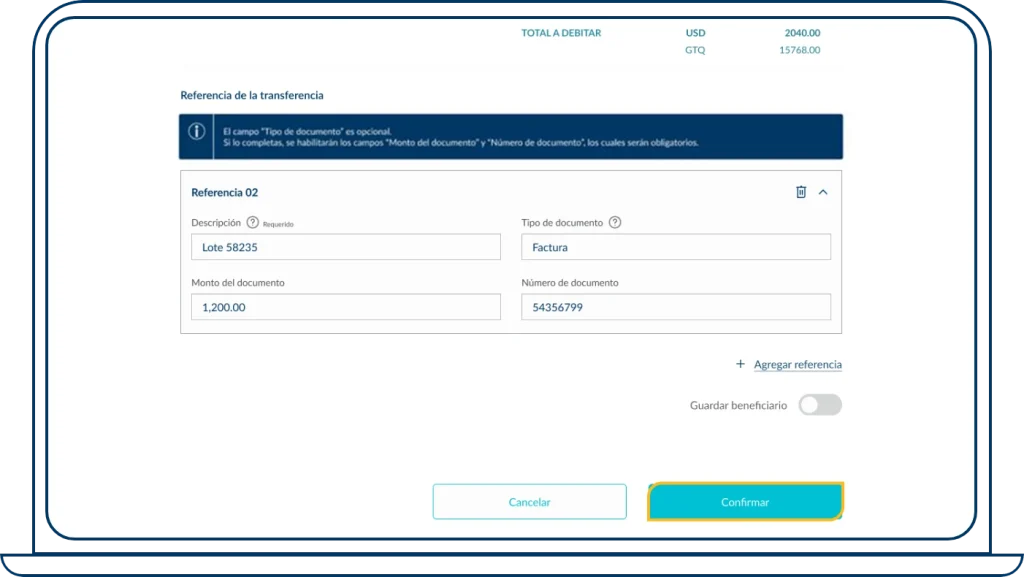Open the help tooltip for Tipo de documento
1024x577 pixels.
click(615, 223)
